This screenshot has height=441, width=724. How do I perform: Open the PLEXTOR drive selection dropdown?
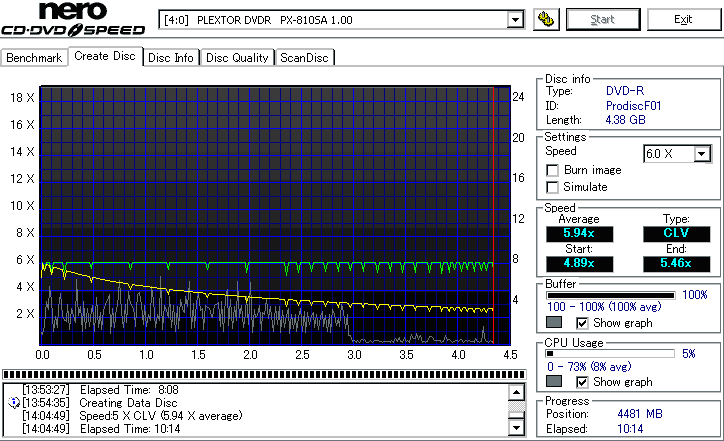516,20
